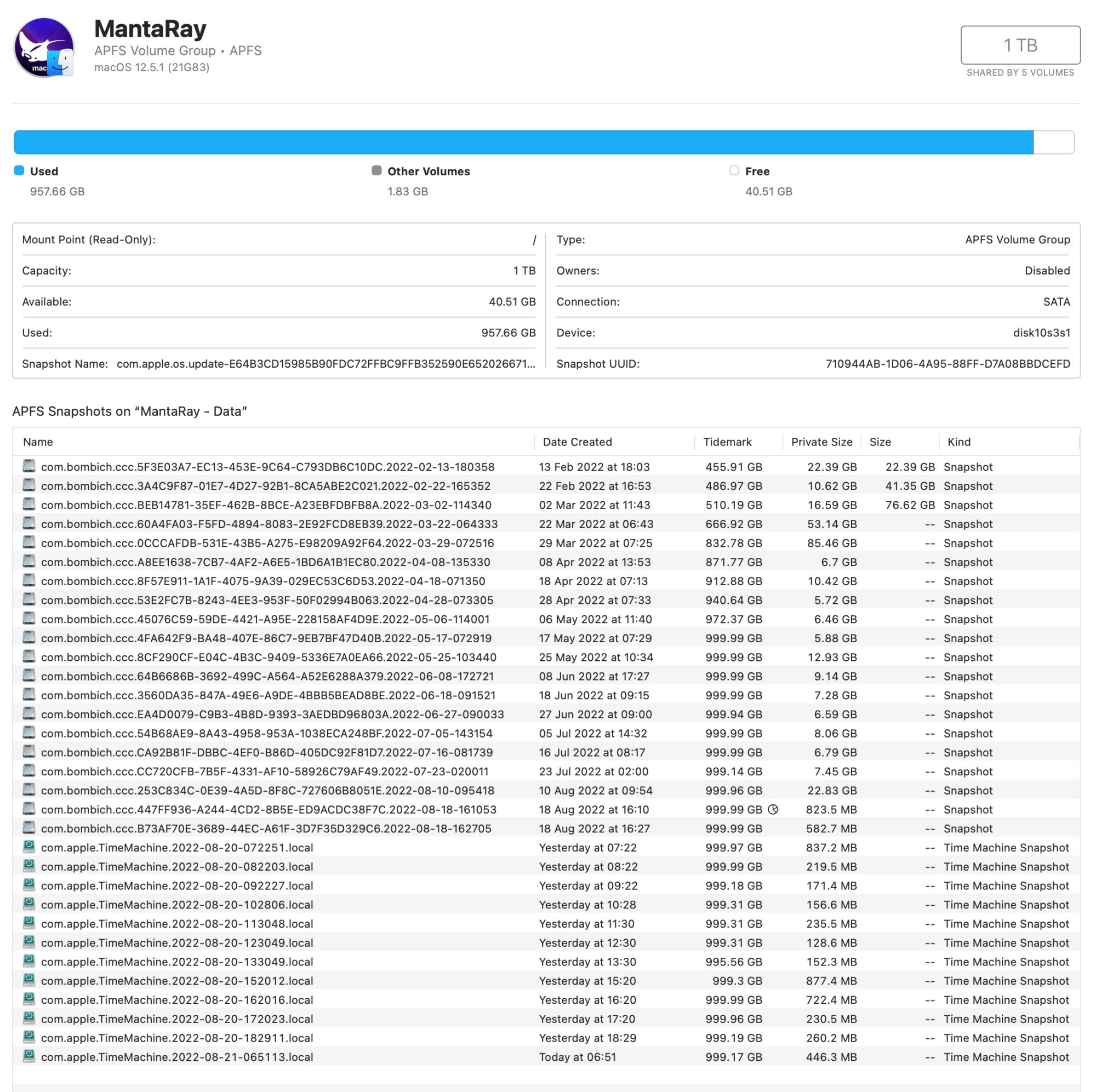This screenshot has width=1096, height=1092.
Task: Click snapshot icon for 2022-03-29-072516 bombich snapshot
Action: pos(29,542)
